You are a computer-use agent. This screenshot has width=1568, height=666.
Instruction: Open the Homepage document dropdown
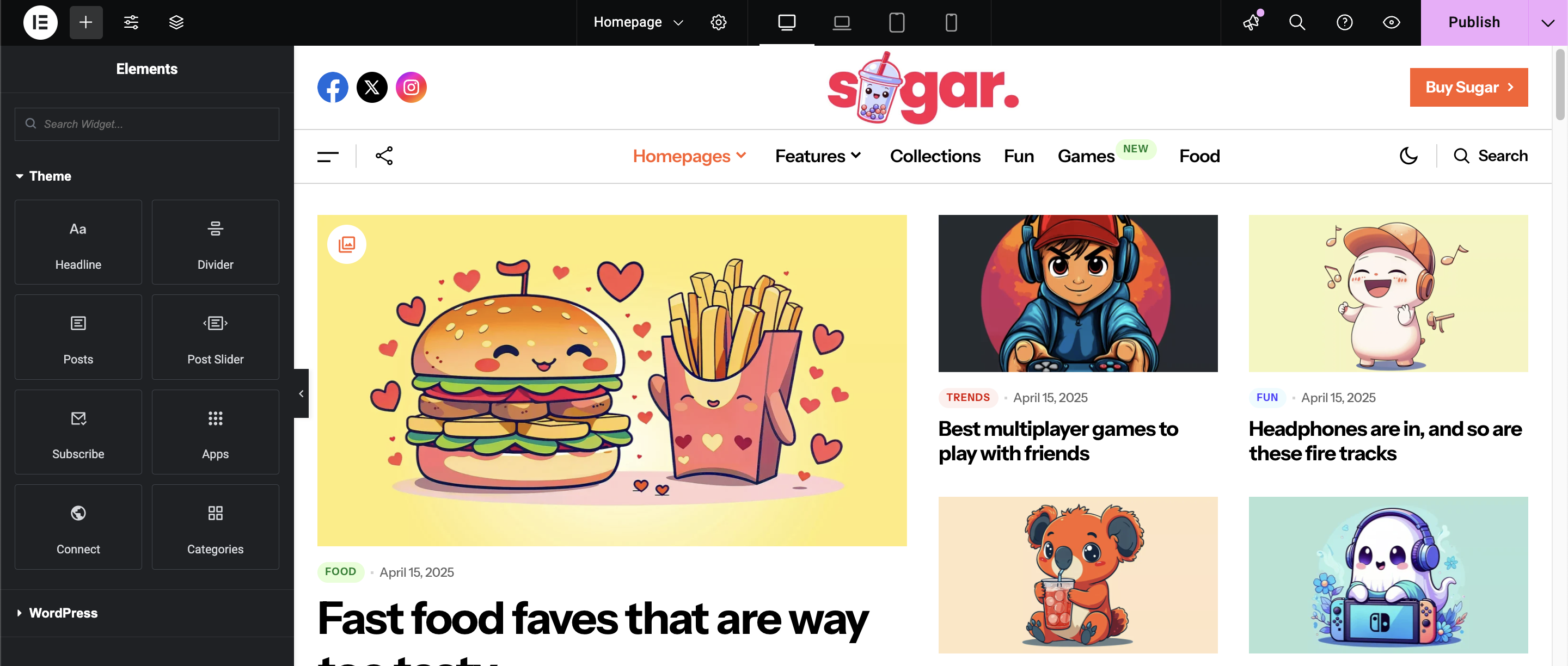click(x=638, y=22)
